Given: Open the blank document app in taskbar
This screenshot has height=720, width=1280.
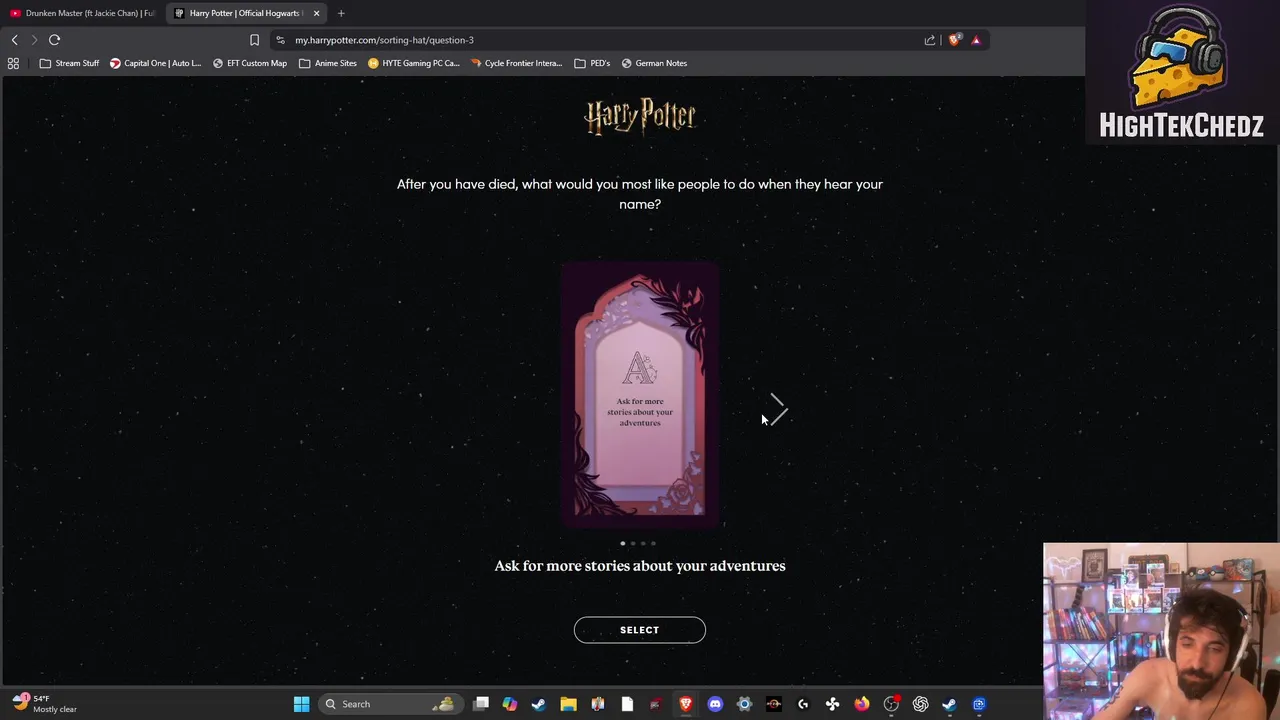Looking at the screenshot, I should tap(627, 704).
